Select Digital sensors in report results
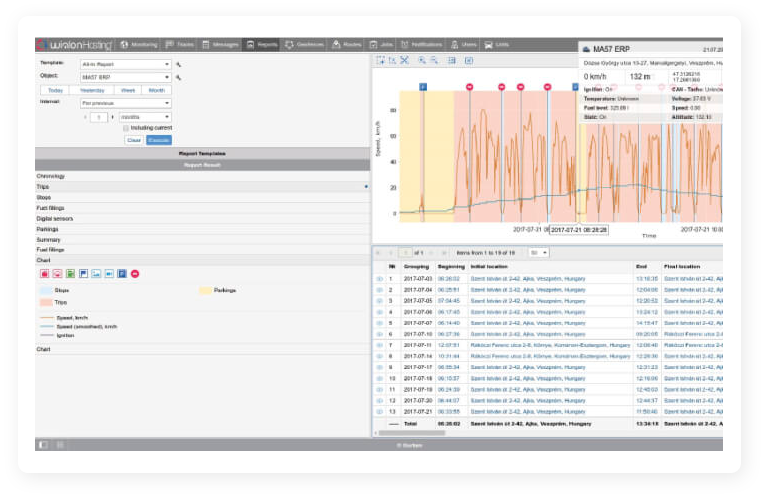Screen dimensions: 772x494 pos(55,219)
